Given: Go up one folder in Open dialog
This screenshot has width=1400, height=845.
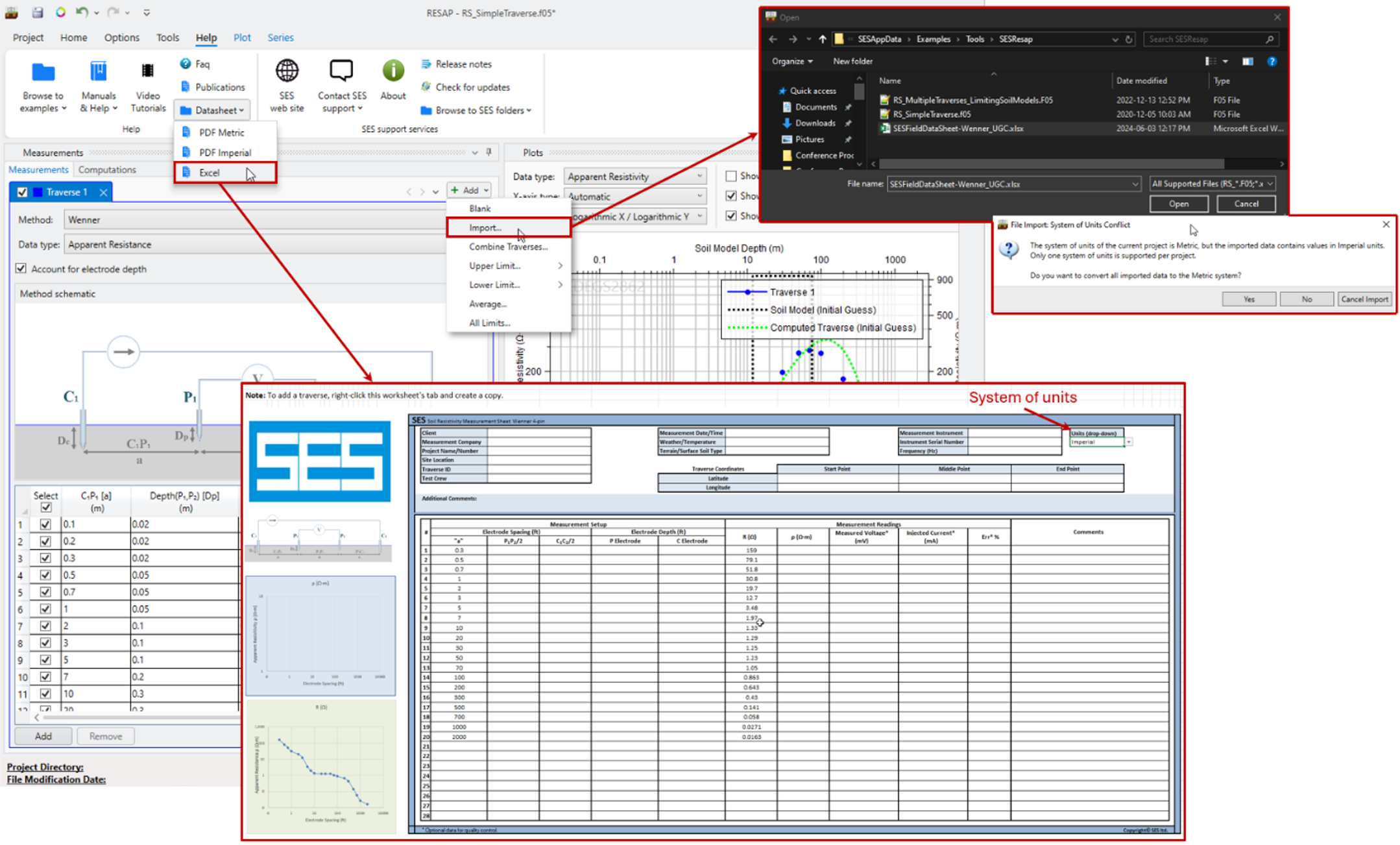Looking at the screenshot, I should [823, 39].
